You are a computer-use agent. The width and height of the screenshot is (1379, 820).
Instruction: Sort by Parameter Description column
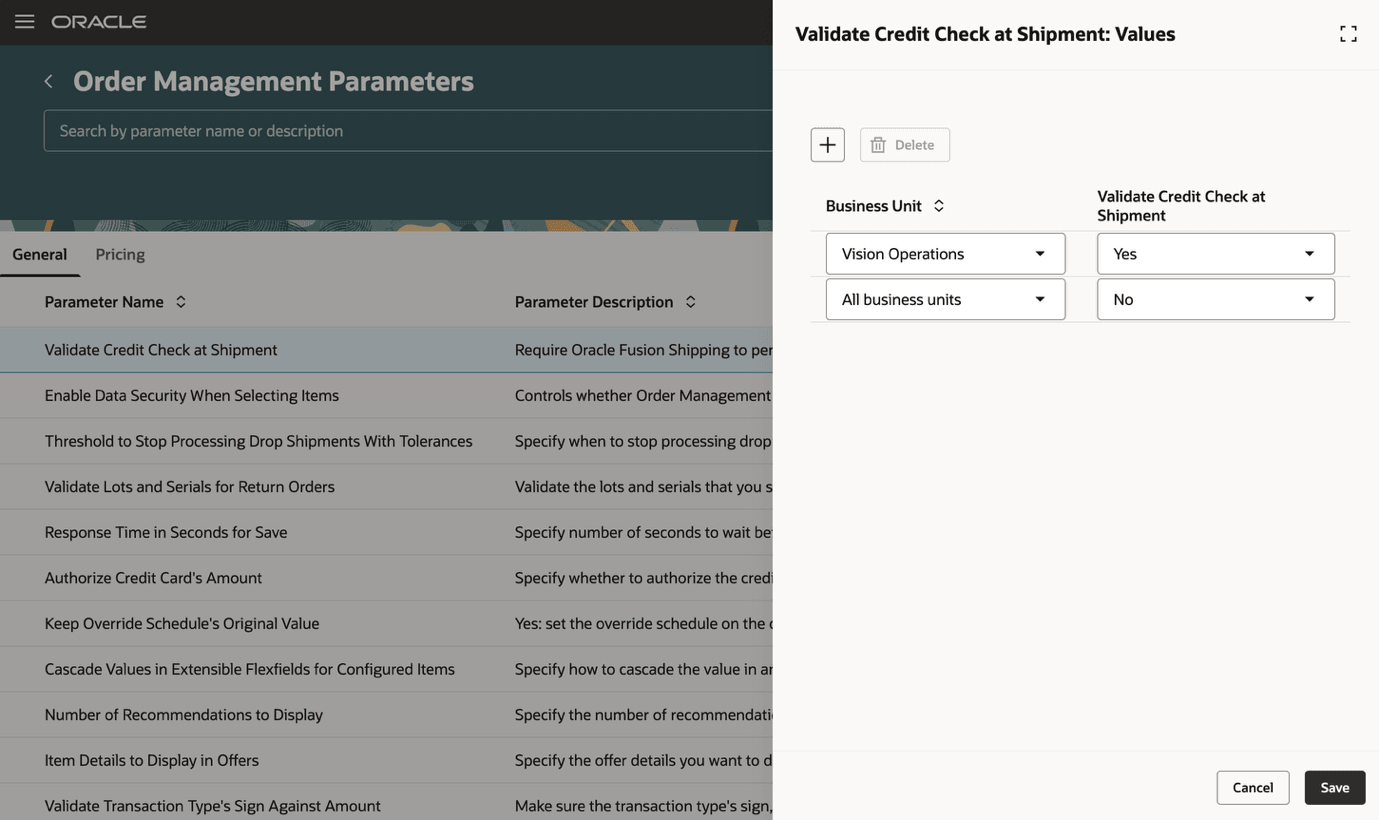click(x=690, y=302)
